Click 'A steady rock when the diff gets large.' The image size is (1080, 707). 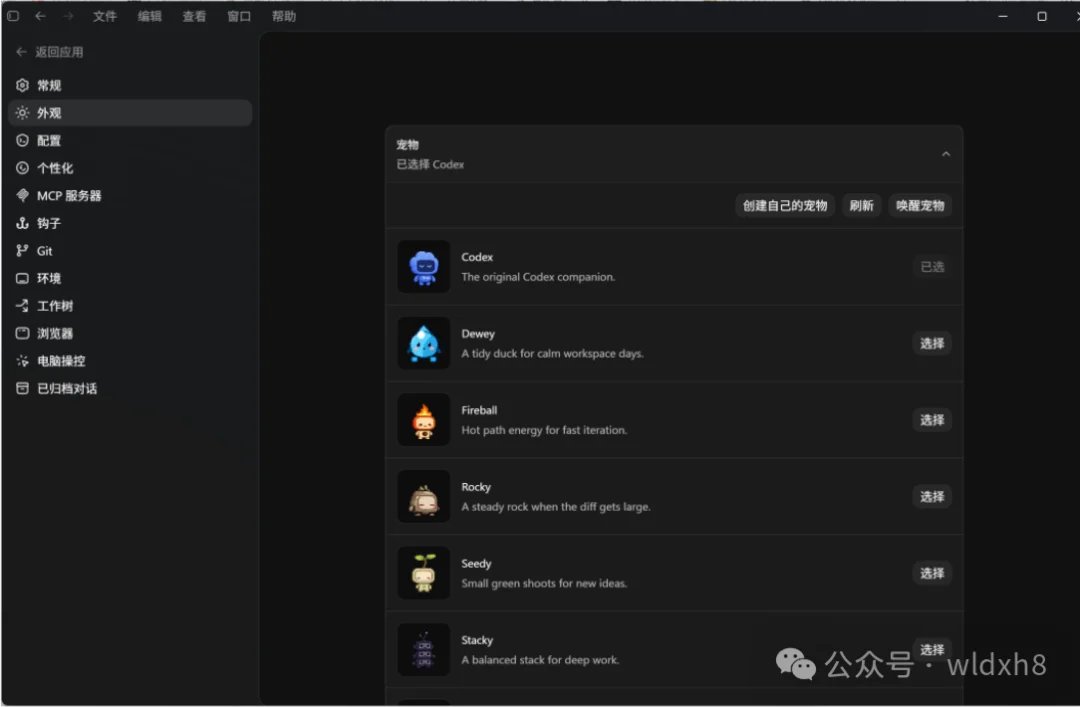pos(556,506)
